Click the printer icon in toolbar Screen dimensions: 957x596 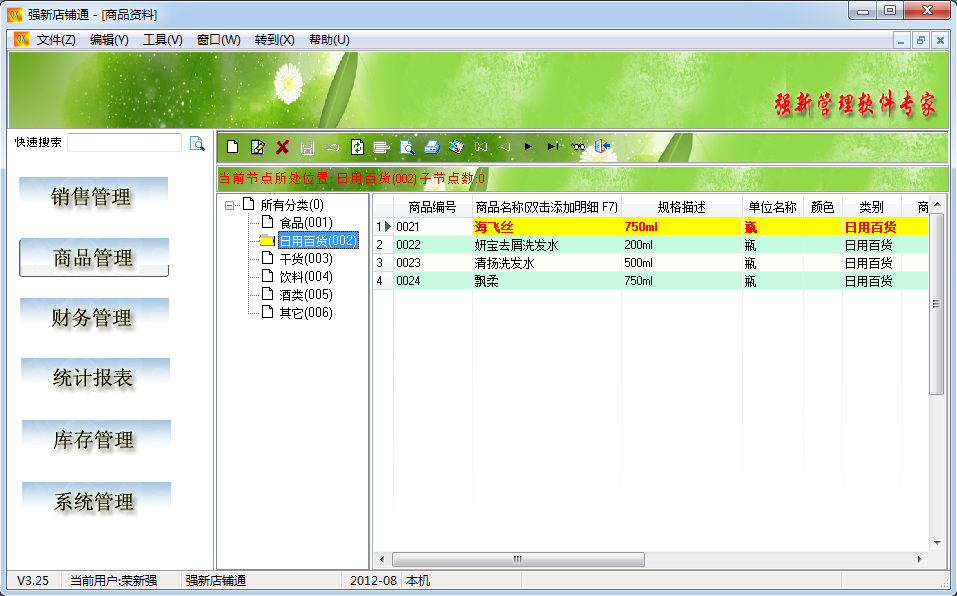point(432,147)
